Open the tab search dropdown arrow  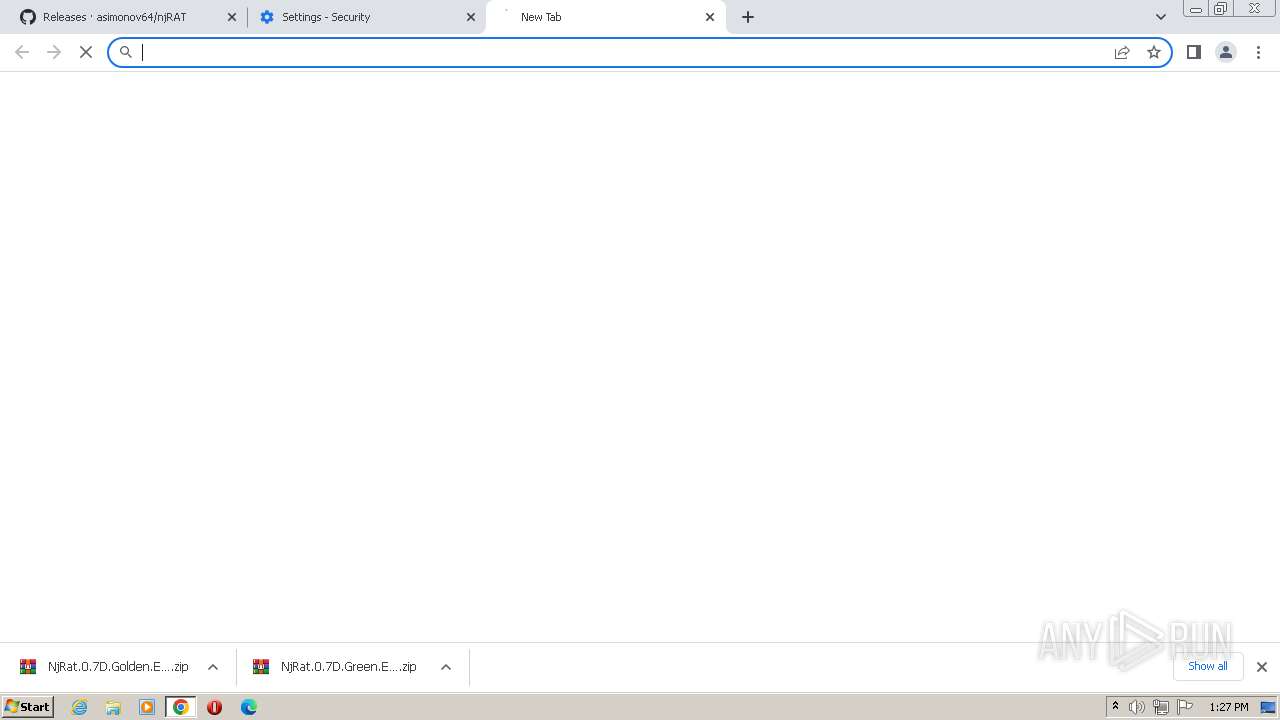pyautogui.click(x=1161, y=17)
